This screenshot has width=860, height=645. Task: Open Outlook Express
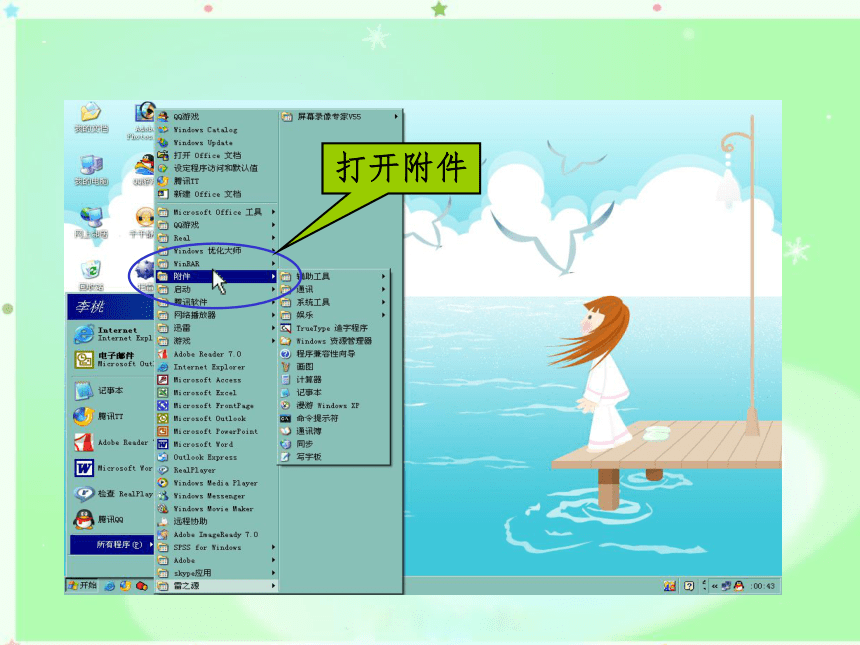[217, 457]
